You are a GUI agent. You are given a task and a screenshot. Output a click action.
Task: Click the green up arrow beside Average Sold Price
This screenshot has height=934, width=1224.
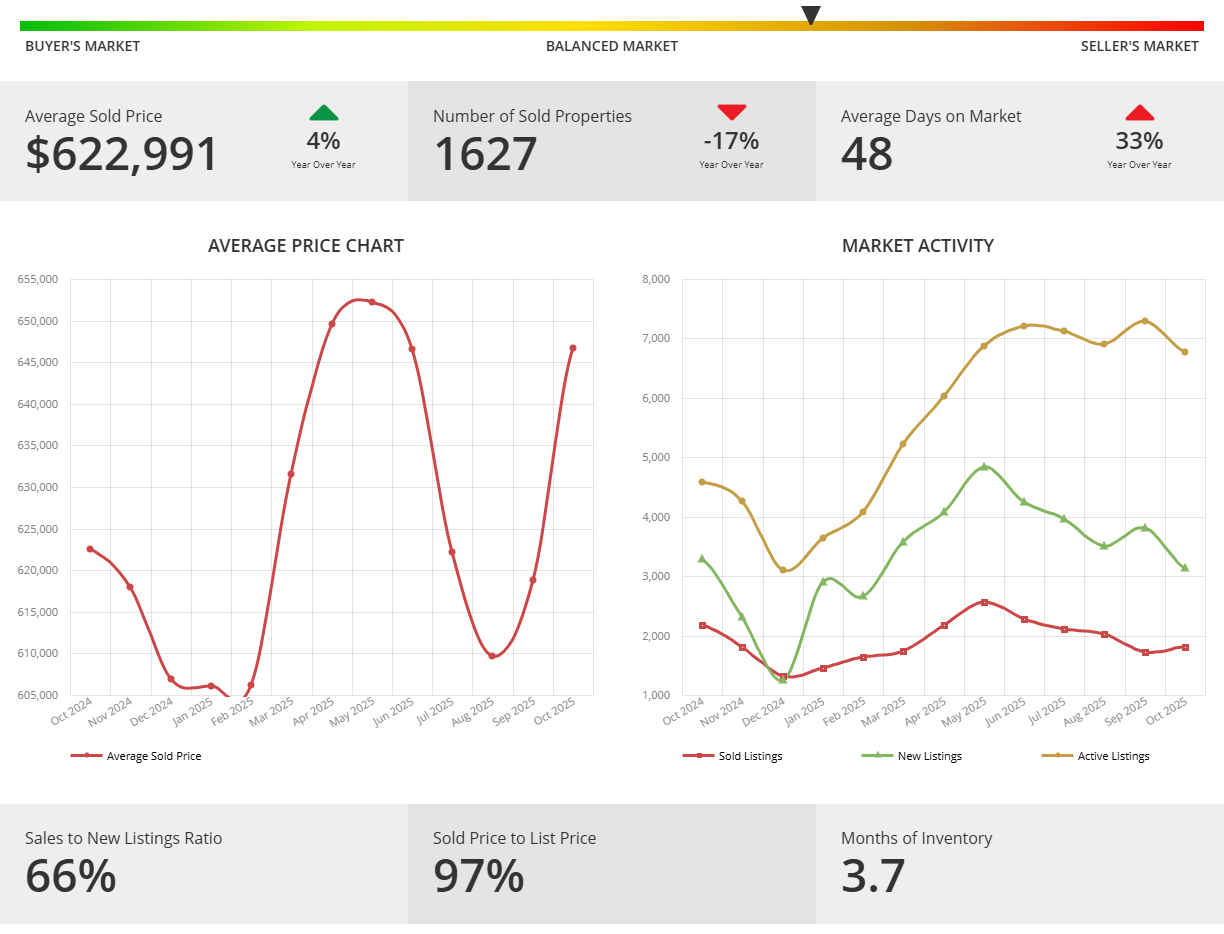[x=323, y=113]
